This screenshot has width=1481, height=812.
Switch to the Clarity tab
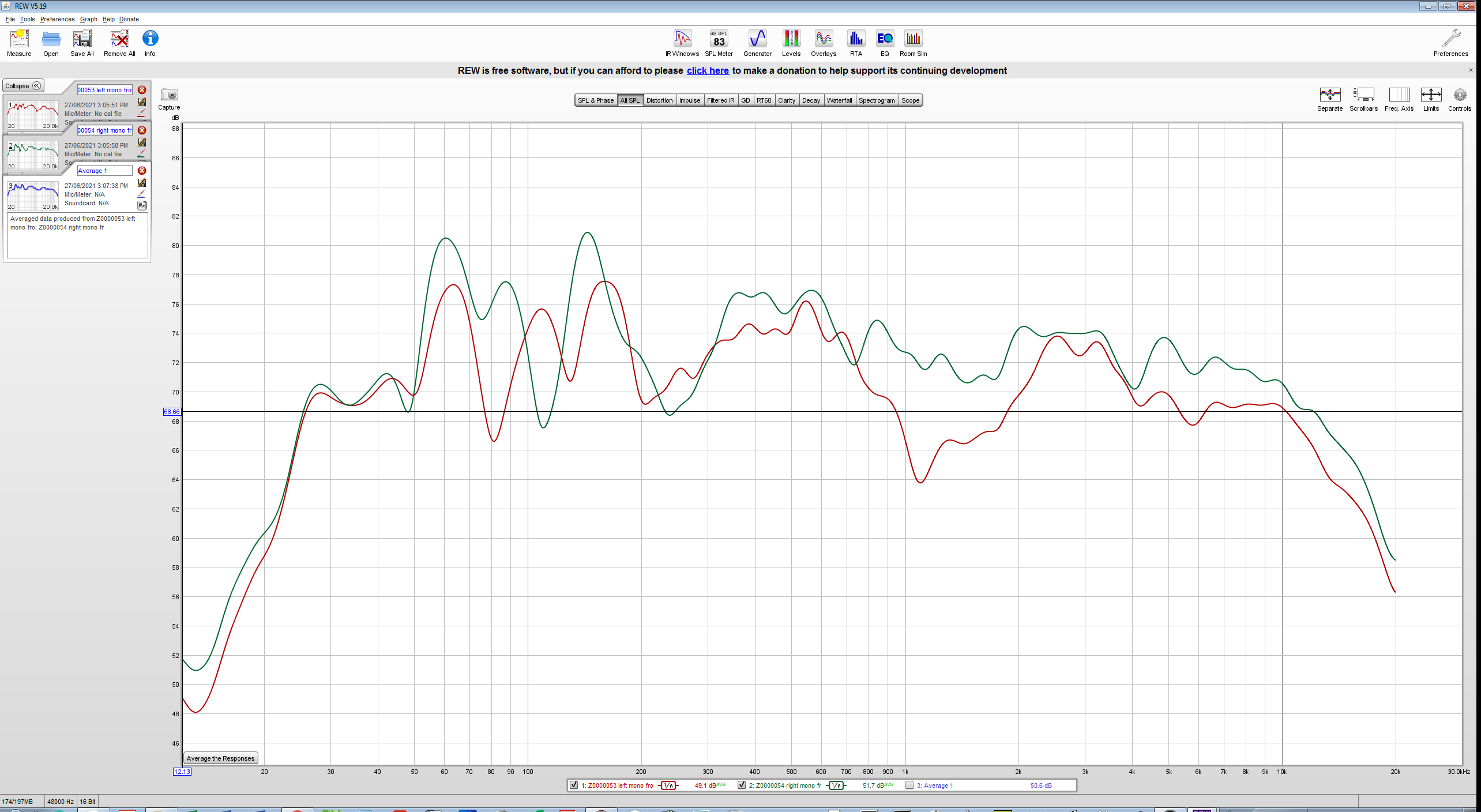click(787, 100)
